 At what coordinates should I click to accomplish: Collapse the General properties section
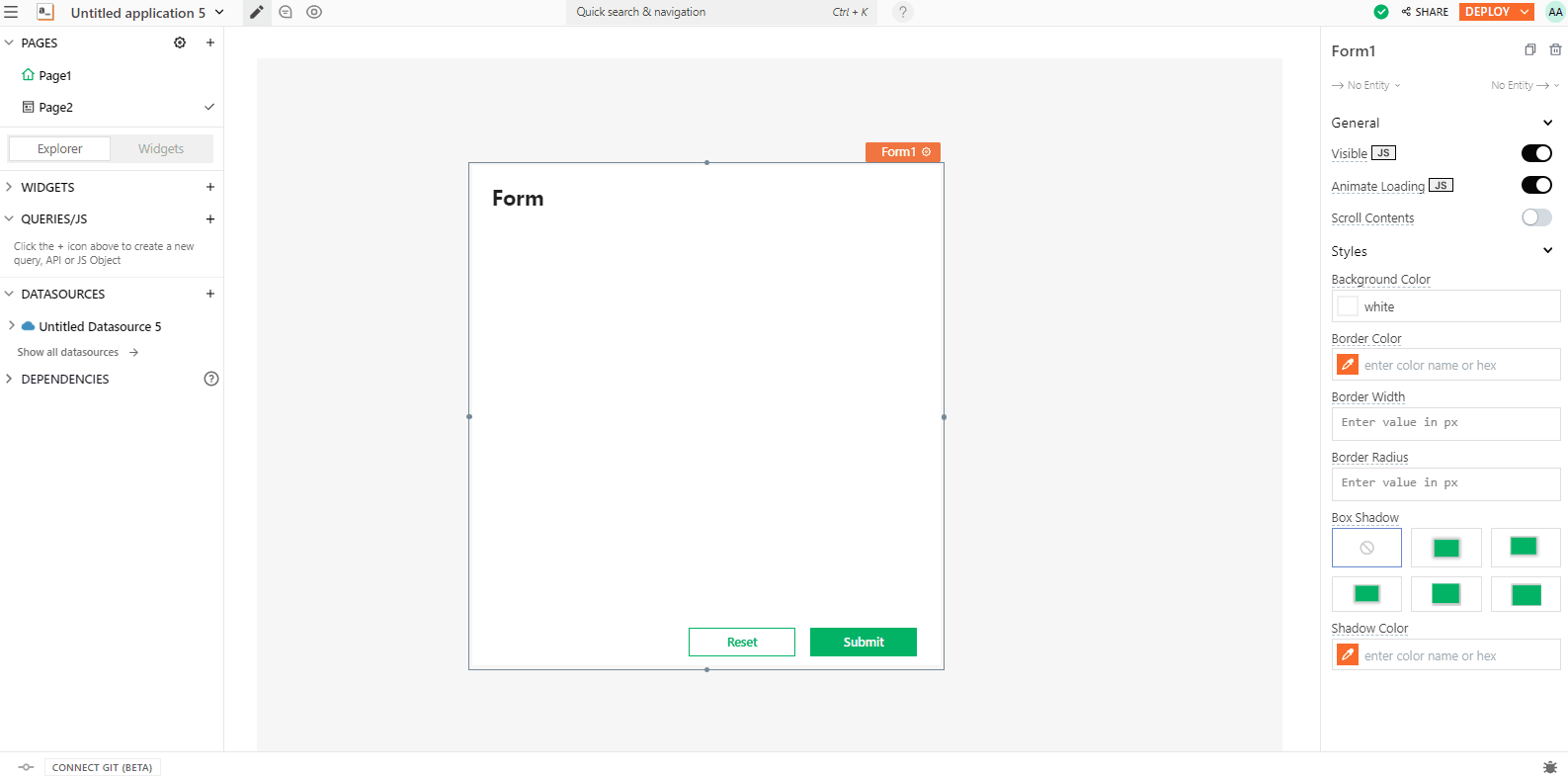click(x=1547, y=123)
